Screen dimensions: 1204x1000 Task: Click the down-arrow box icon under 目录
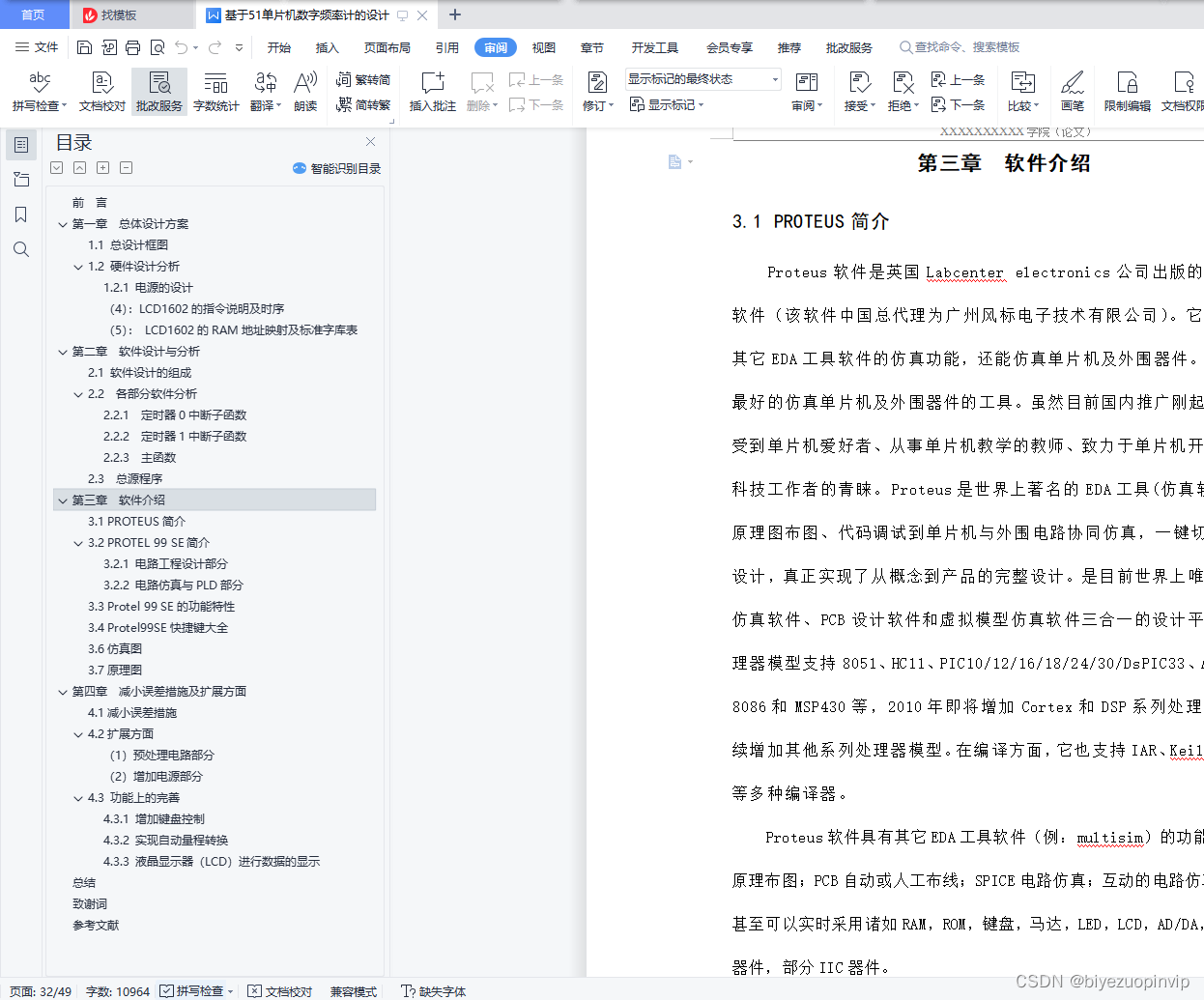tap(56, 168)
